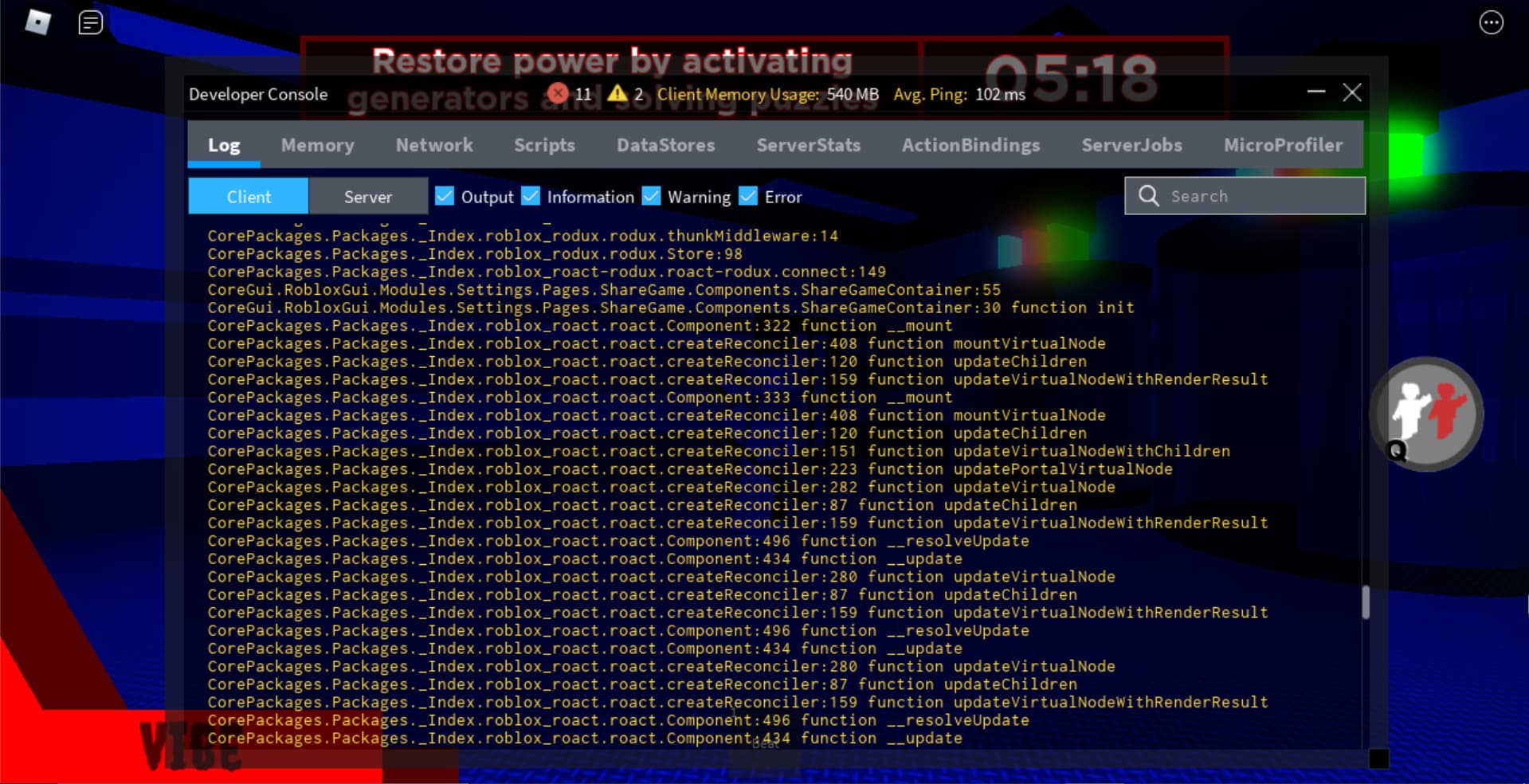Image resolution: width=1529 pixels, height=784 pixels.
Task: Click the search magnifier icon
Action: pyautogui.click(x=1148, y=196)
